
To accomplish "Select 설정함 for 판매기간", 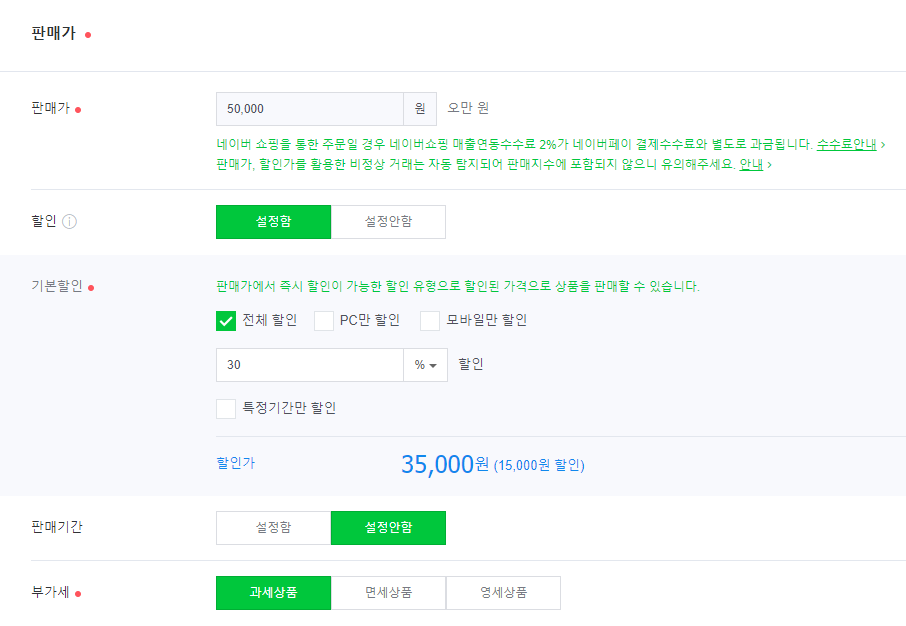I will click(273, 528).
